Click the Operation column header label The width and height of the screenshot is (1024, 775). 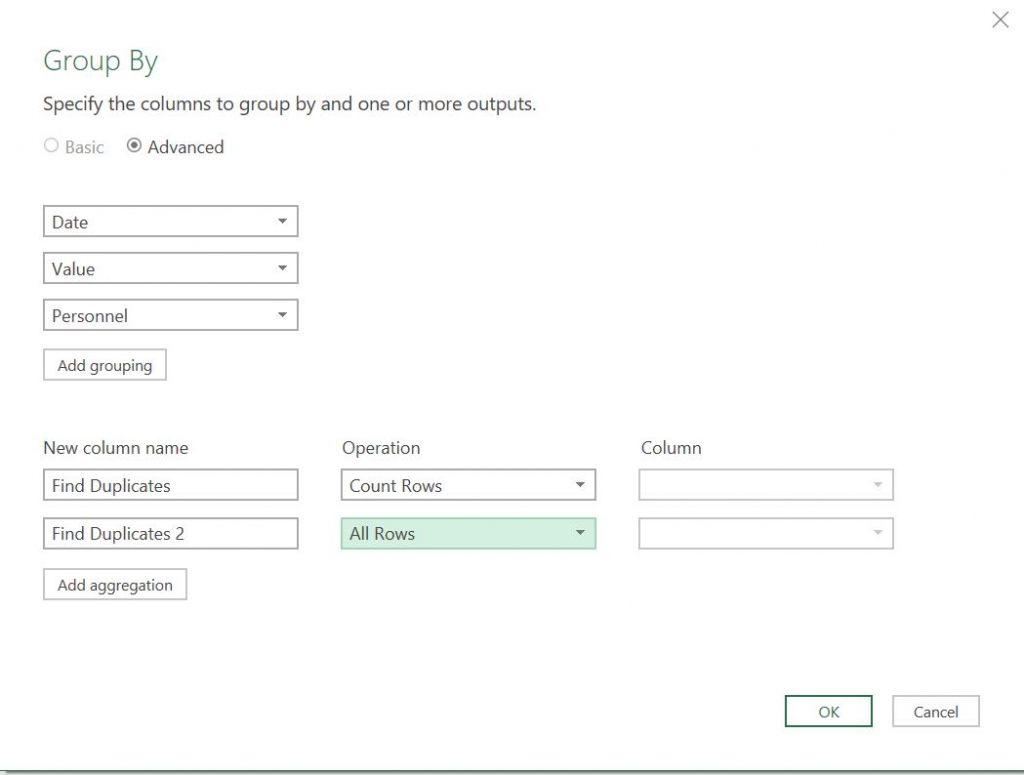tap(381, 448)
